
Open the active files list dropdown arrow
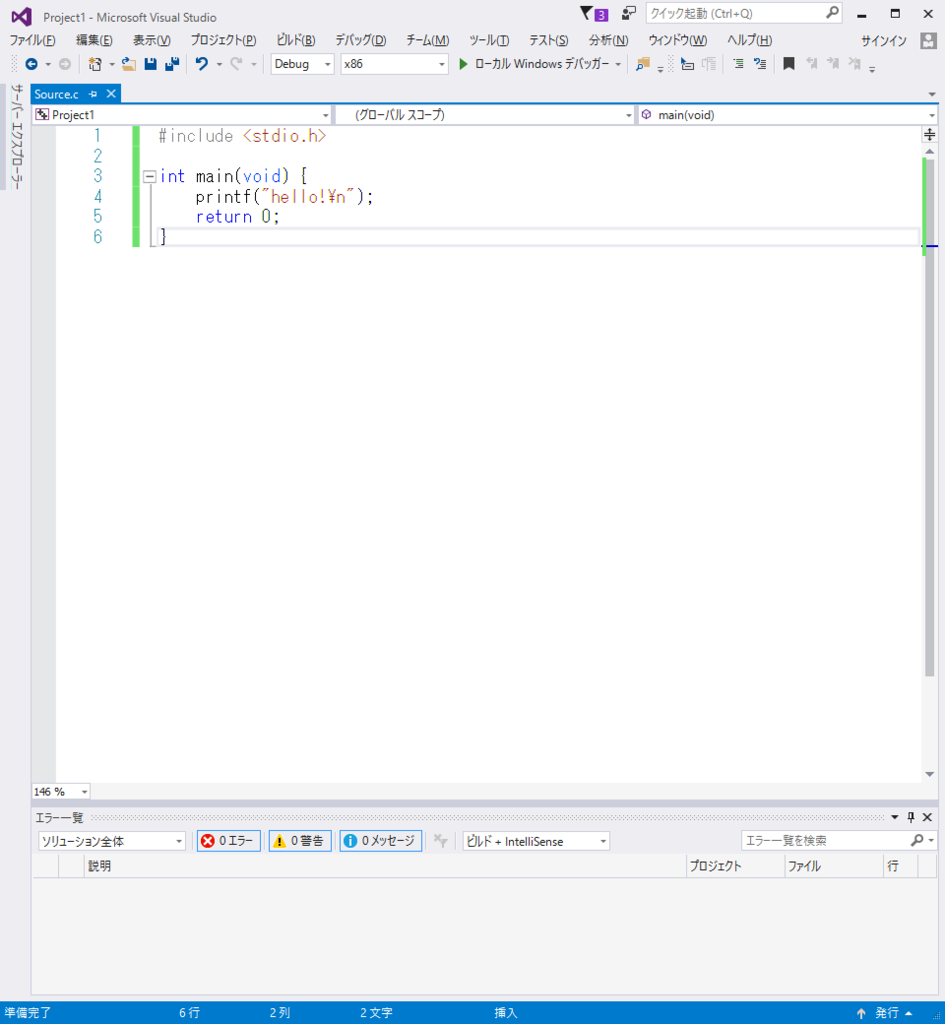point(932,95)
